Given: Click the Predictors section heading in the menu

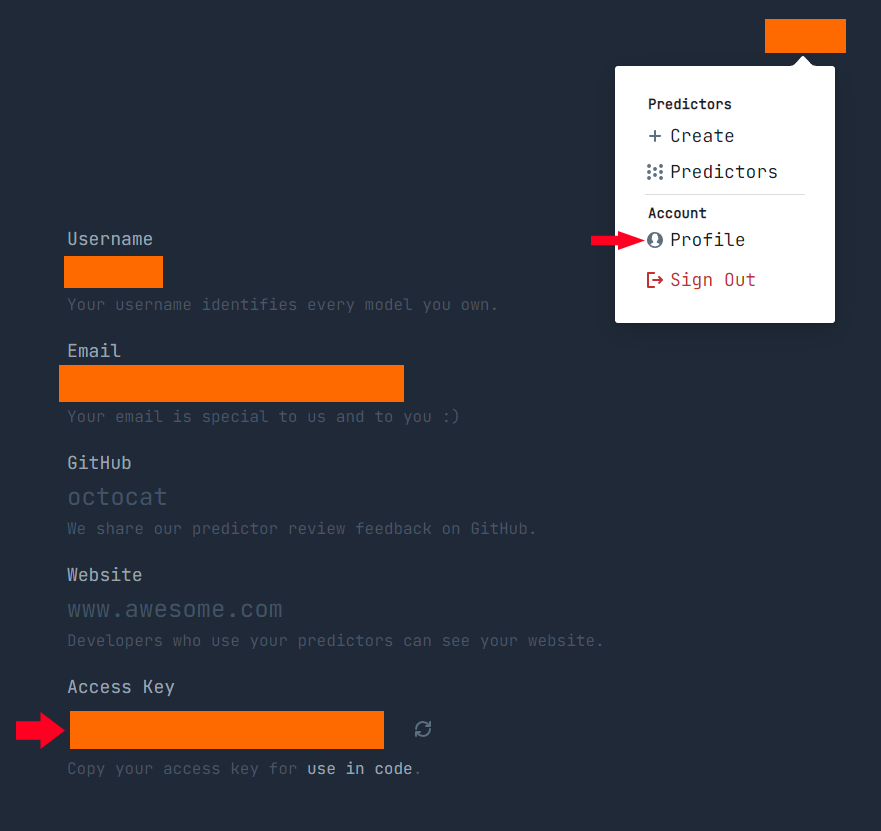Looking at the screenshot, I should pos(689,104).
